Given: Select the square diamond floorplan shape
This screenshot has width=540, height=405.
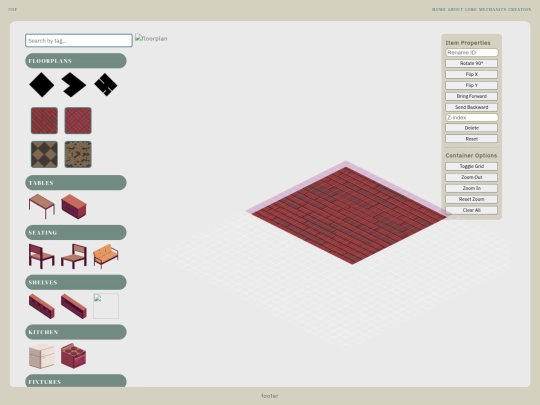Looking at the screenshot, I should click(42, 85).
